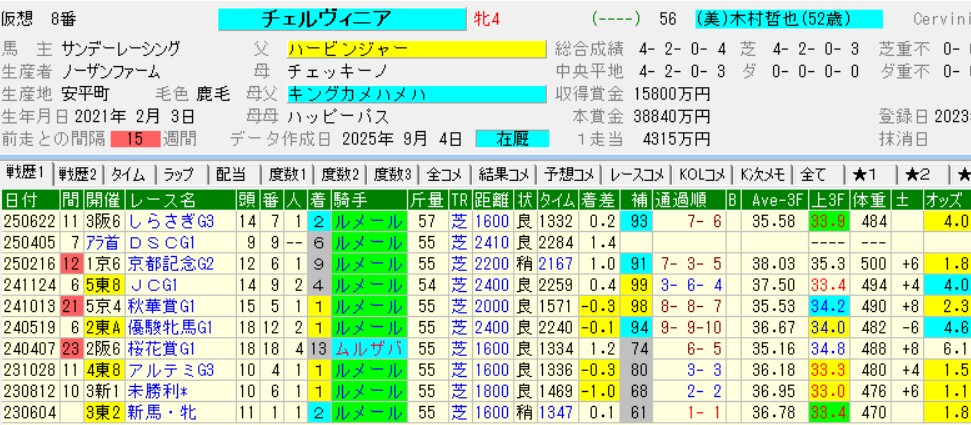The image size is (971, 425).
Task: Switch to the 戦歴2 tab
Action: click(x=77, y=173)
